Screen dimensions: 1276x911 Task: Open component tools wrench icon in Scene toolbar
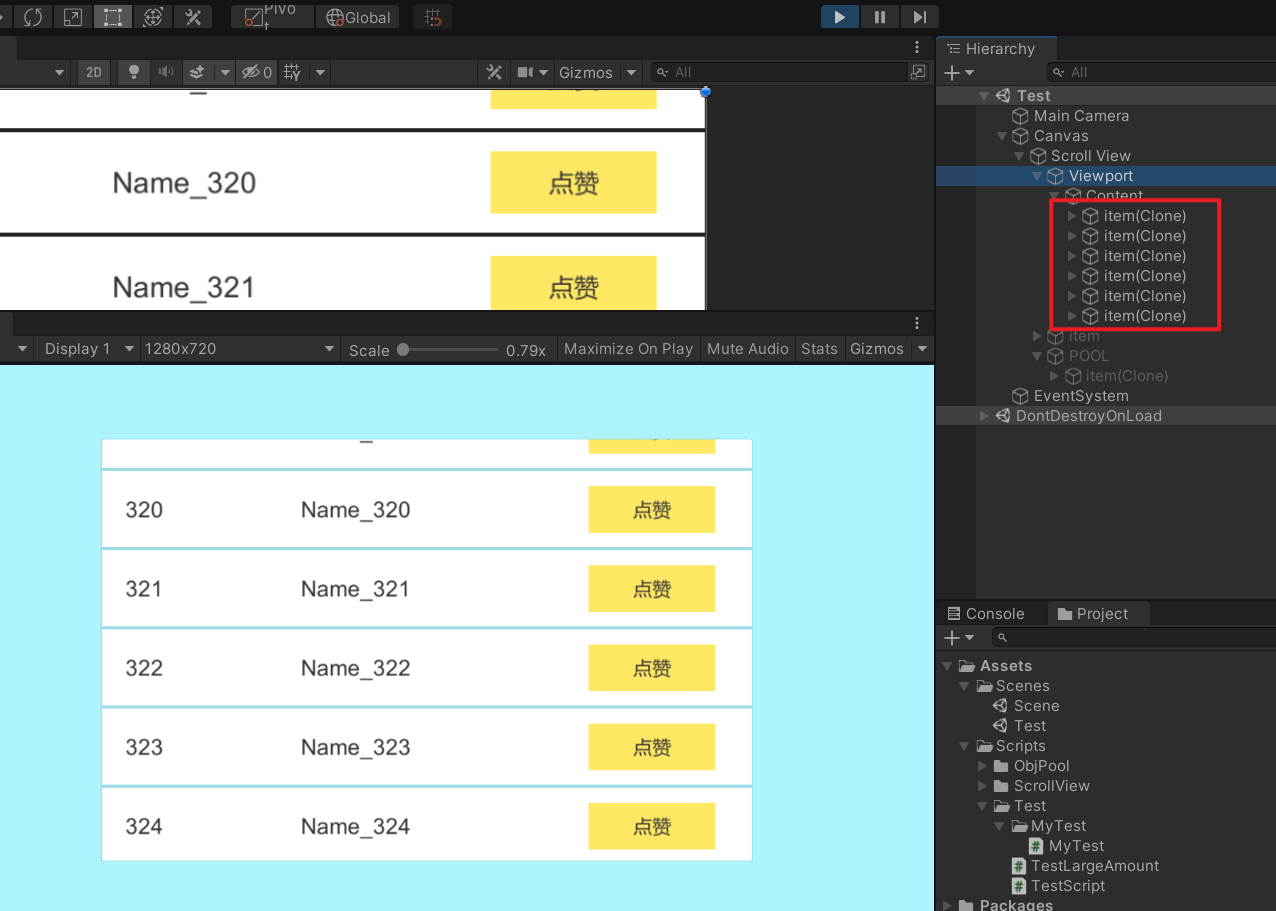click(x=494, y=72)
